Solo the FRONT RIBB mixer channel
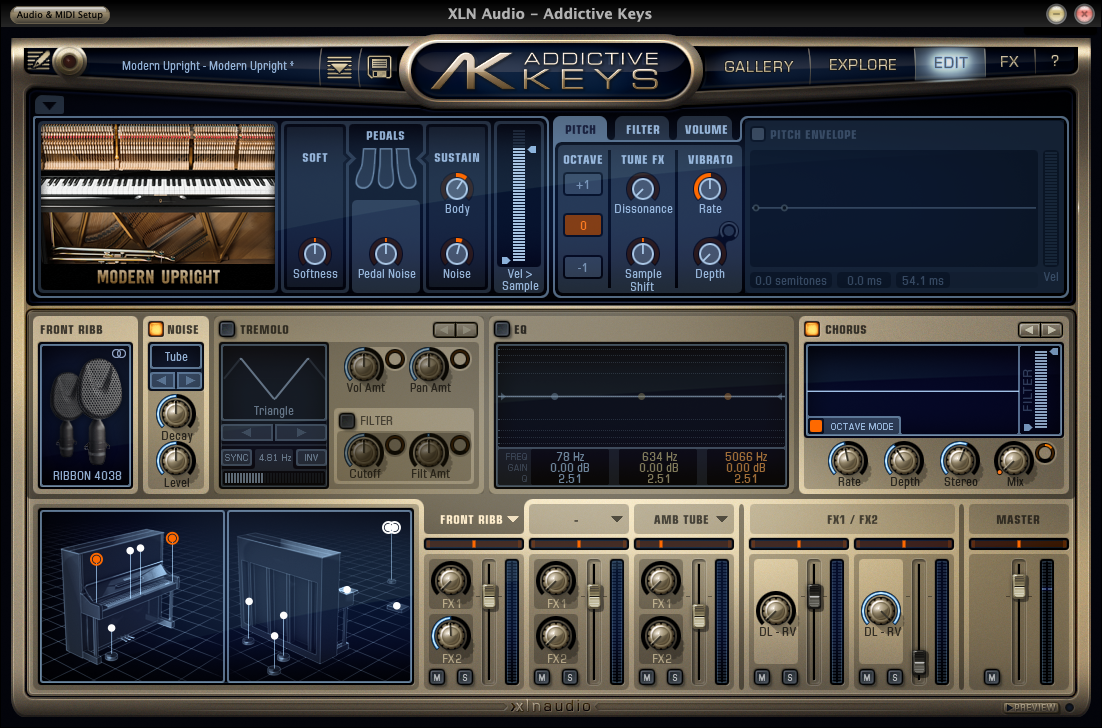This screenshot has width=1102, height=728. (463, 677)
